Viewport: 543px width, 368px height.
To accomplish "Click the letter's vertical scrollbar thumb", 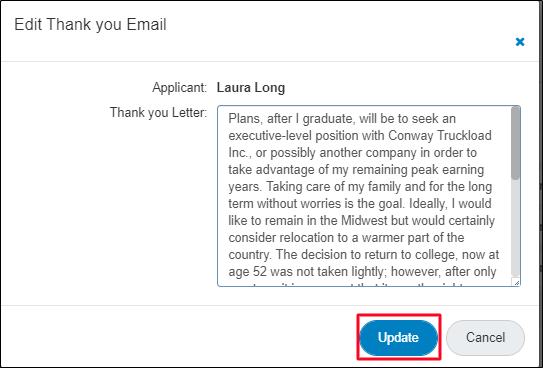I will tap(515, 143).
